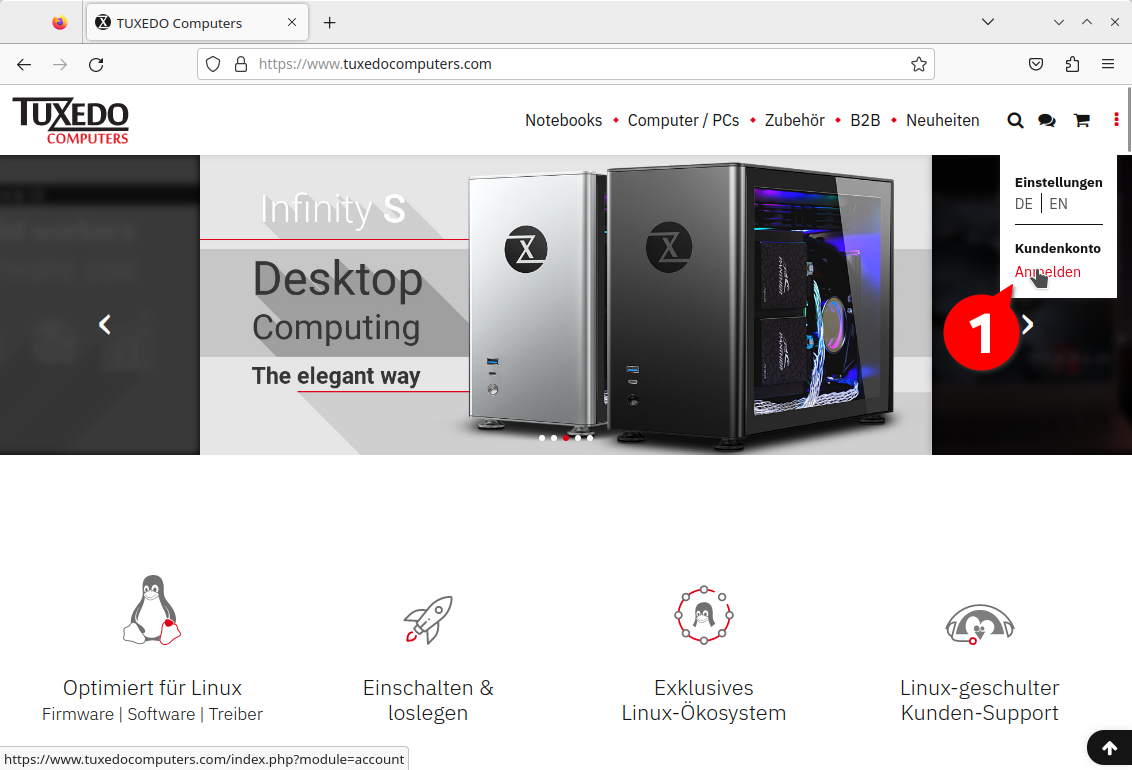The width and height of the screenshot is (1132, 770).
Task: Click the rocket icon
Action: coord(428,619)
